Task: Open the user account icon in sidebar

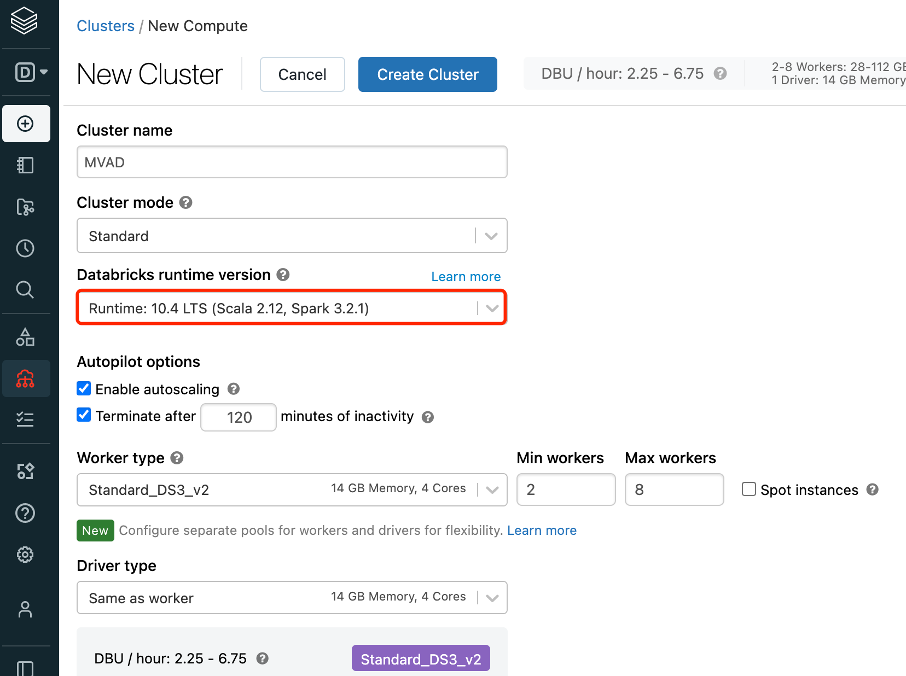Action: tap(25, 610)
